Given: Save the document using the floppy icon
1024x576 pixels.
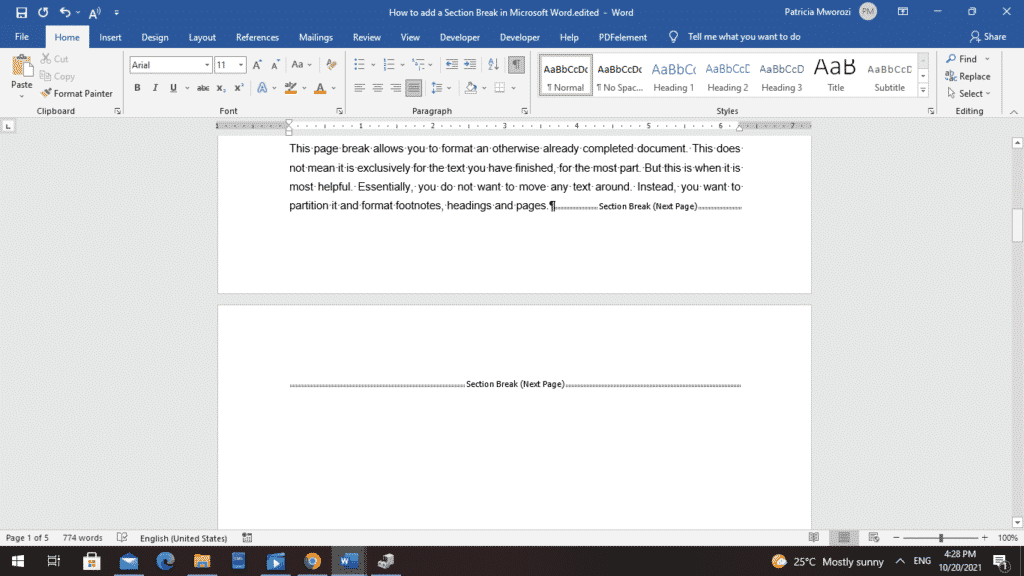Looking at the screenshot, I should tap(22, 12).
